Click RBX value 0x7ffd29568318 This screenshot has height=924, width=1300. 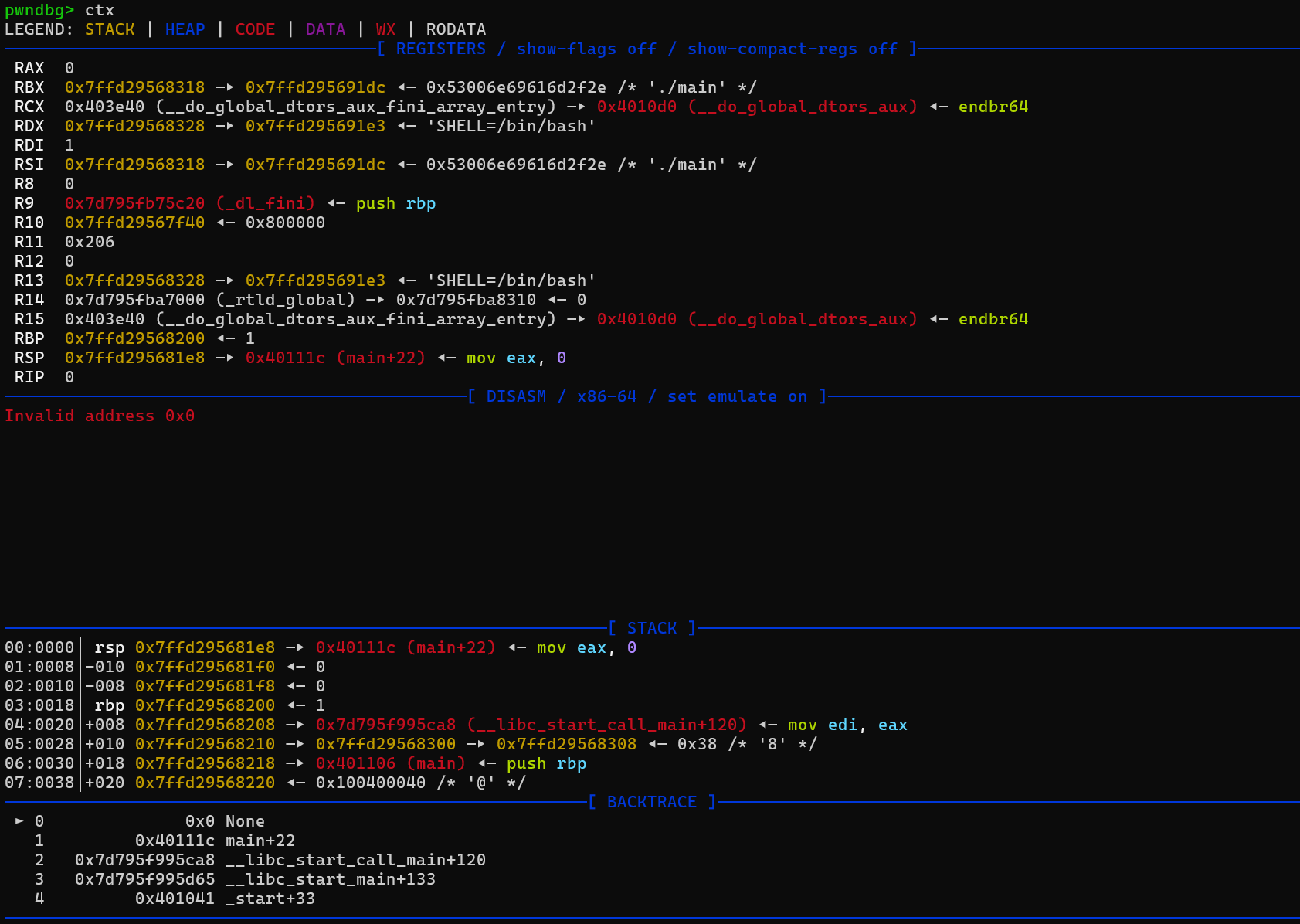coord(135,87)
